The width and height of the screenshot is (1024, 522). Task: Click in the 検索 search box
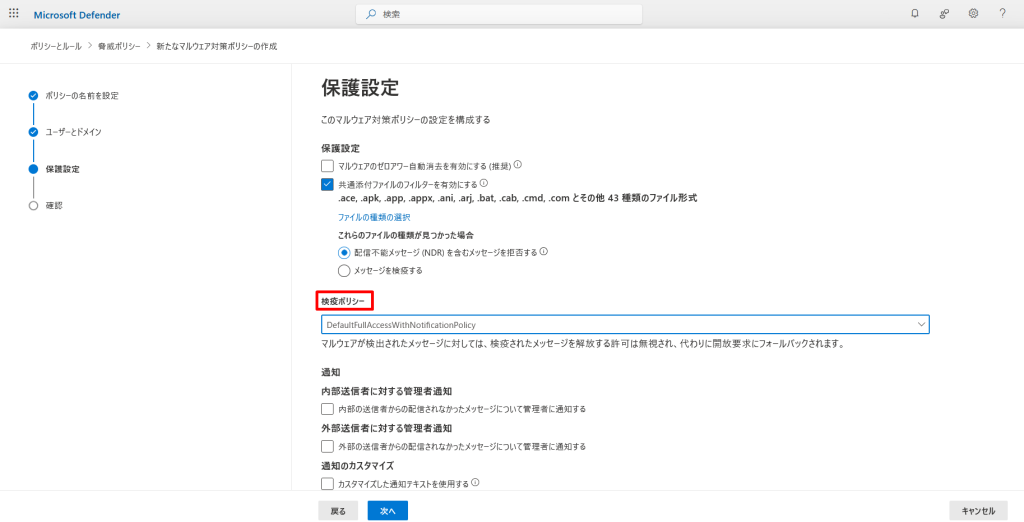pyautogui.click(x=499, y=14)
